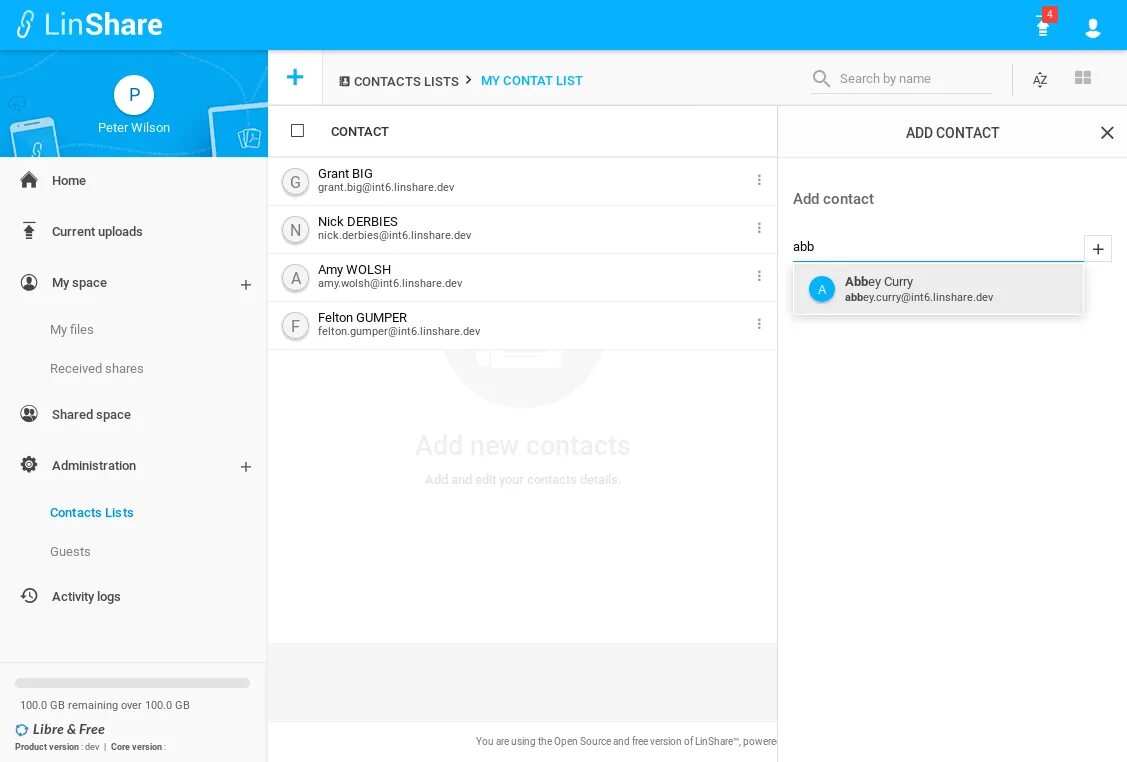Click MY CONTAT LIST breadcrumb
Image resolution: width=1127 pixels, height=762 pixels.
(x=532, y=81)
